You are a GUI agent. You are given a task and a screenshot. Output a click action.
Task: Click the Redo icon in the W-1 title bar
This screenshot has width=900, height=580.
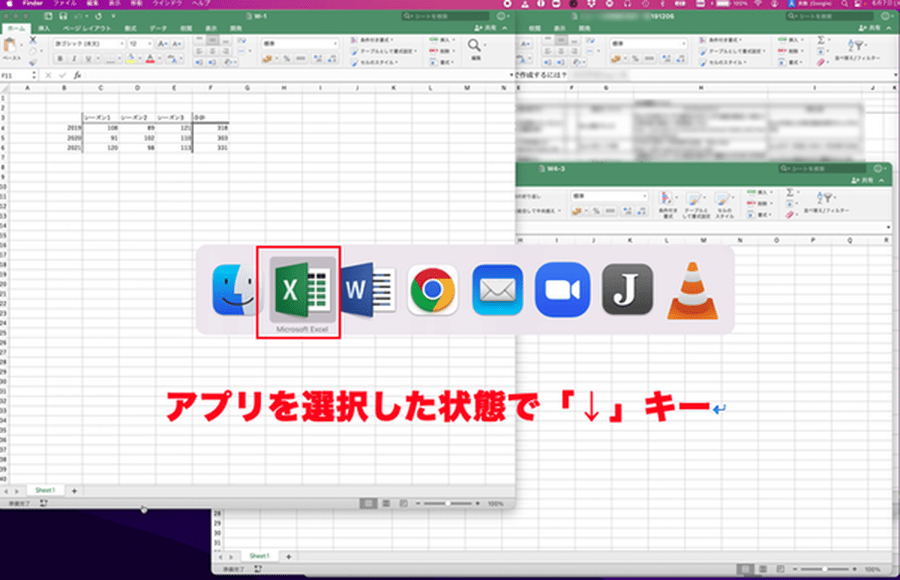pos(99,16)
